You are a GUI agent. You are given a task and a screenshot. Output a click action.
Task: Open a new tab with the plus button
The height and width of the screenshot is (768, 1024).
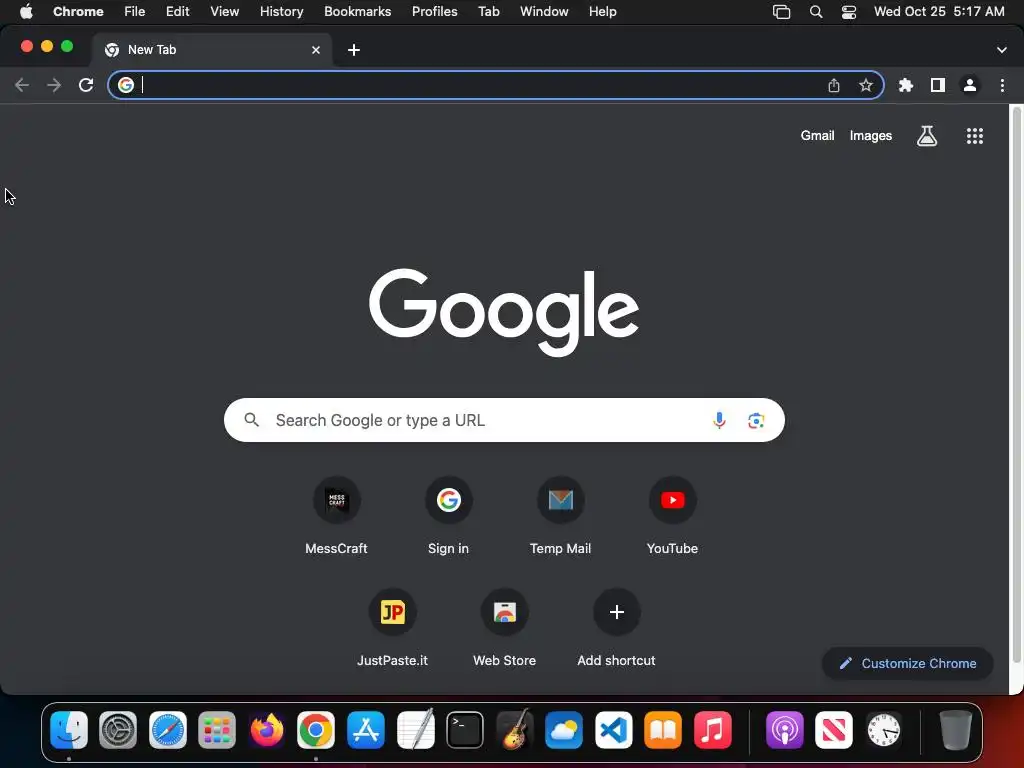point(354,50)
